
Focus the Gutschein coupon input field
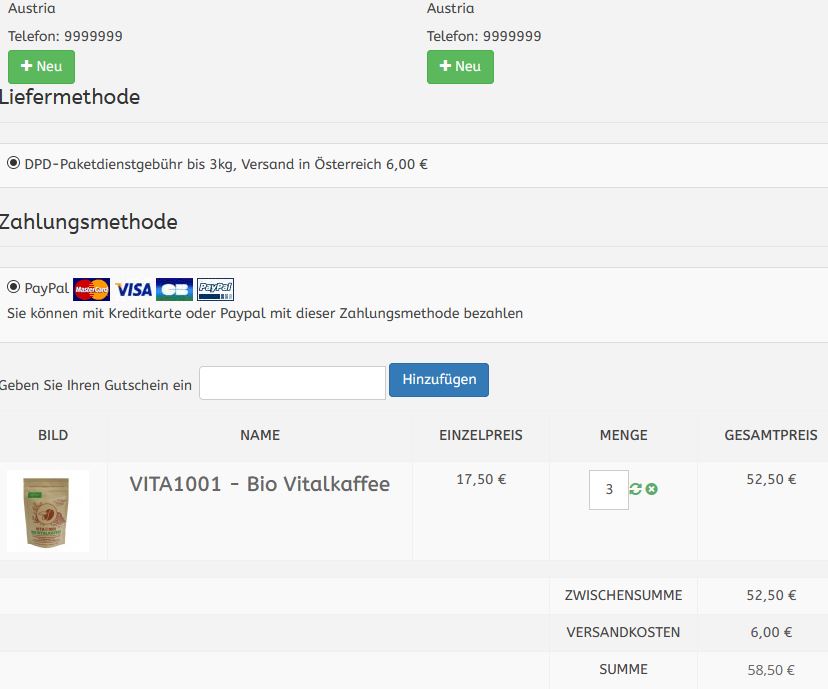click(293, 383)
